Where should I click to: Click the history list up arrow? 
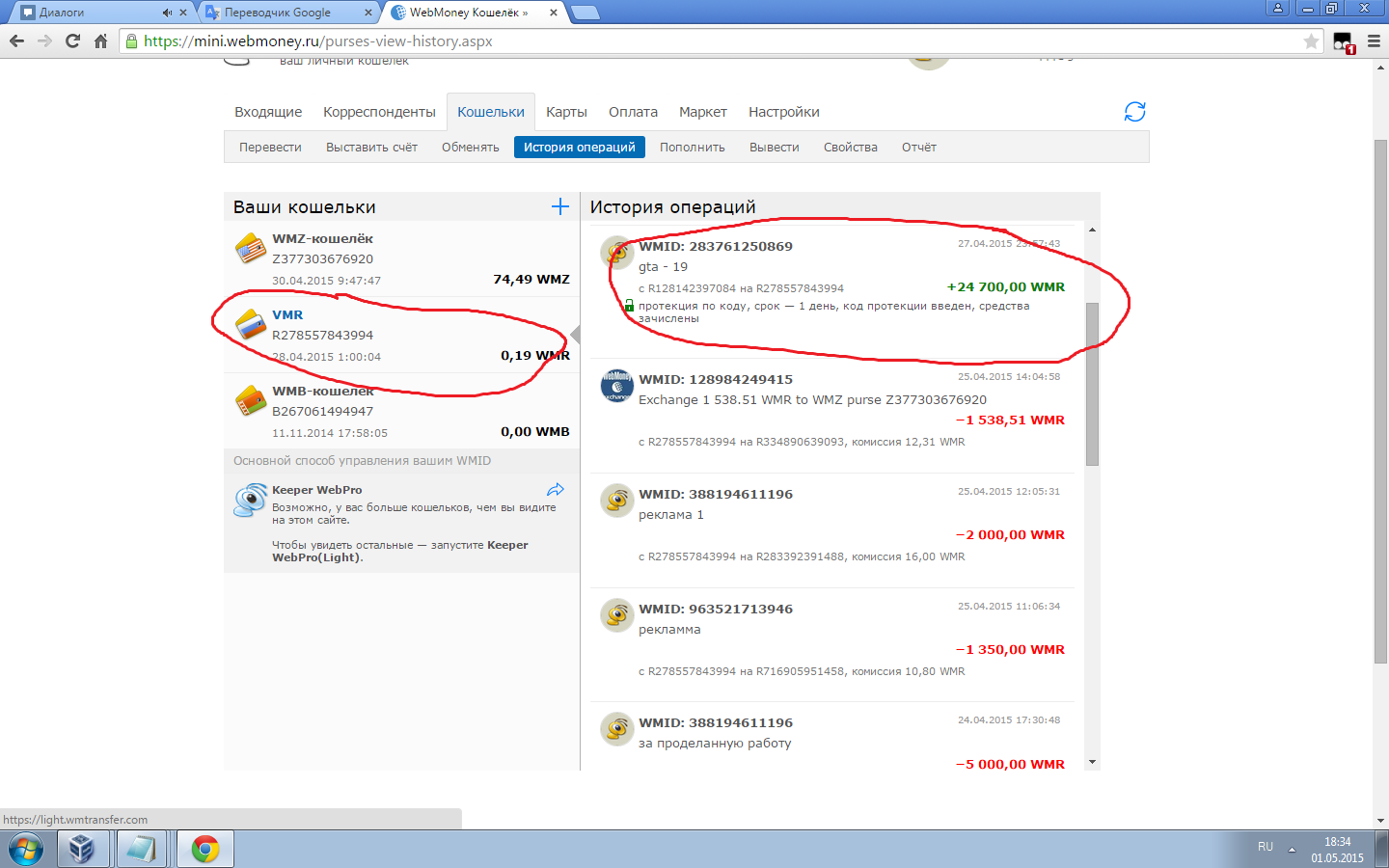[1092, 230]
